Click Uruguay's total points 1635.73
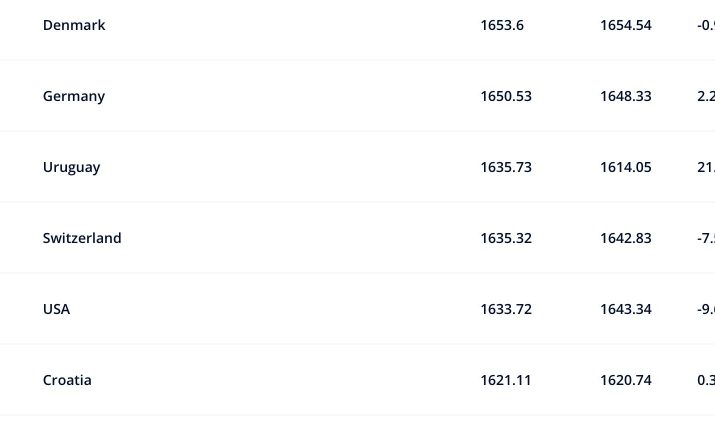This screenshot has width=715, height=429. pyautogui.click(x=506, y=167)
